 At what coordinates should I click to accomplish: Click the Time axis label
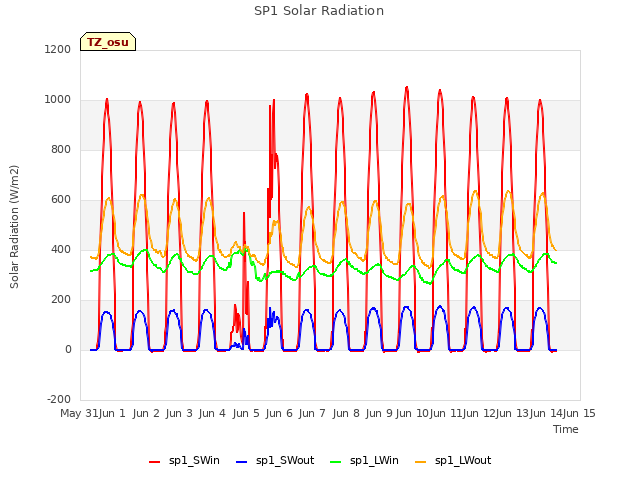pos(566,429)
